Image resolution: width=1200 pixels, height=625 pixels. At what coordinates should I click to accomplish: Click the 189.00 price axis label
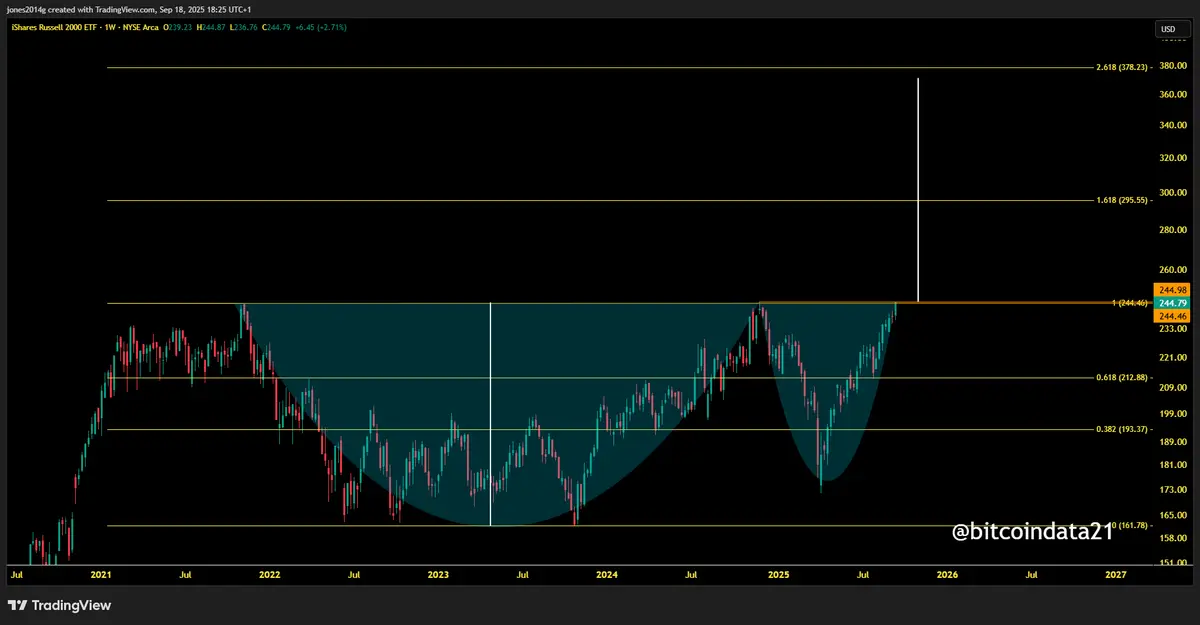click(1173, 441)
